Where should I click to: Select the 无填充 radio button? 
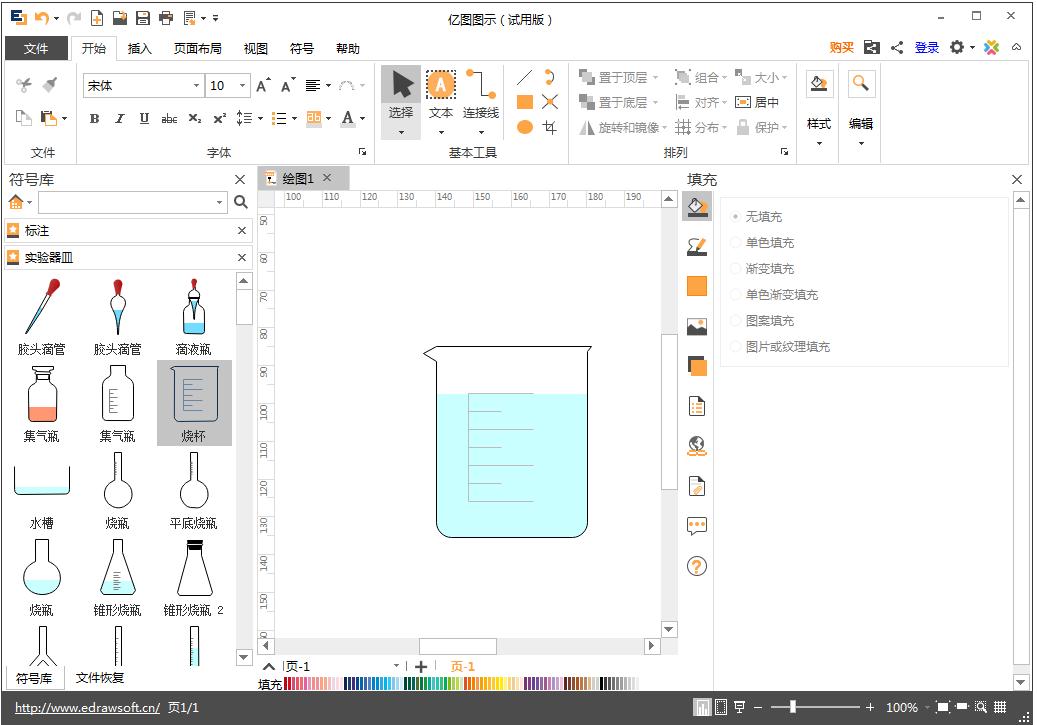coord(737,215)
